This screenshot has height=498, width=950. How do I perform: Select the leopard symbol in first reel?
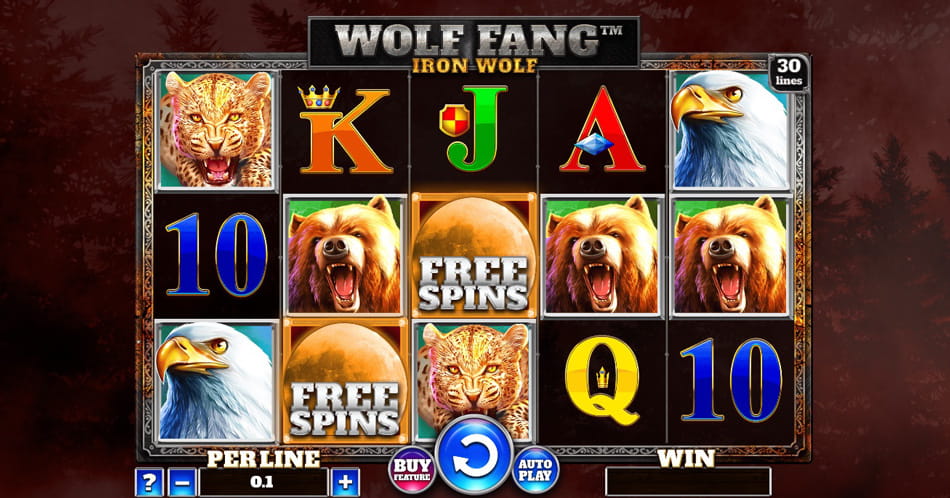(x=216, y=130)
